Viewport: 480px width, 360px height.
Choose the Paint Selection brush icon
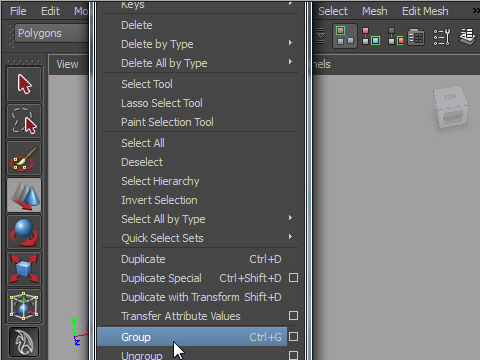coord(24,158)
